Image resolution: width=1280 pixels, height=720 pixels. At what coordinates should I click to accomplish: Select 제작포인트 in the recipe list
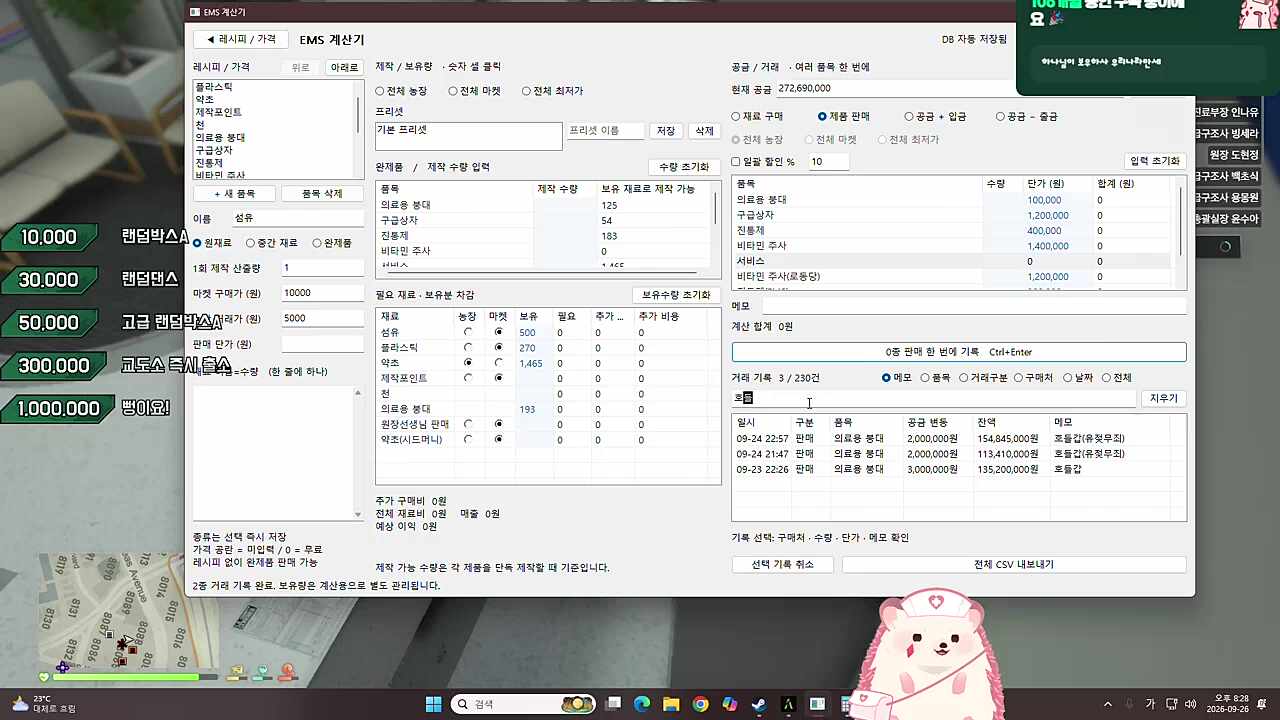[x=274, y=112]
